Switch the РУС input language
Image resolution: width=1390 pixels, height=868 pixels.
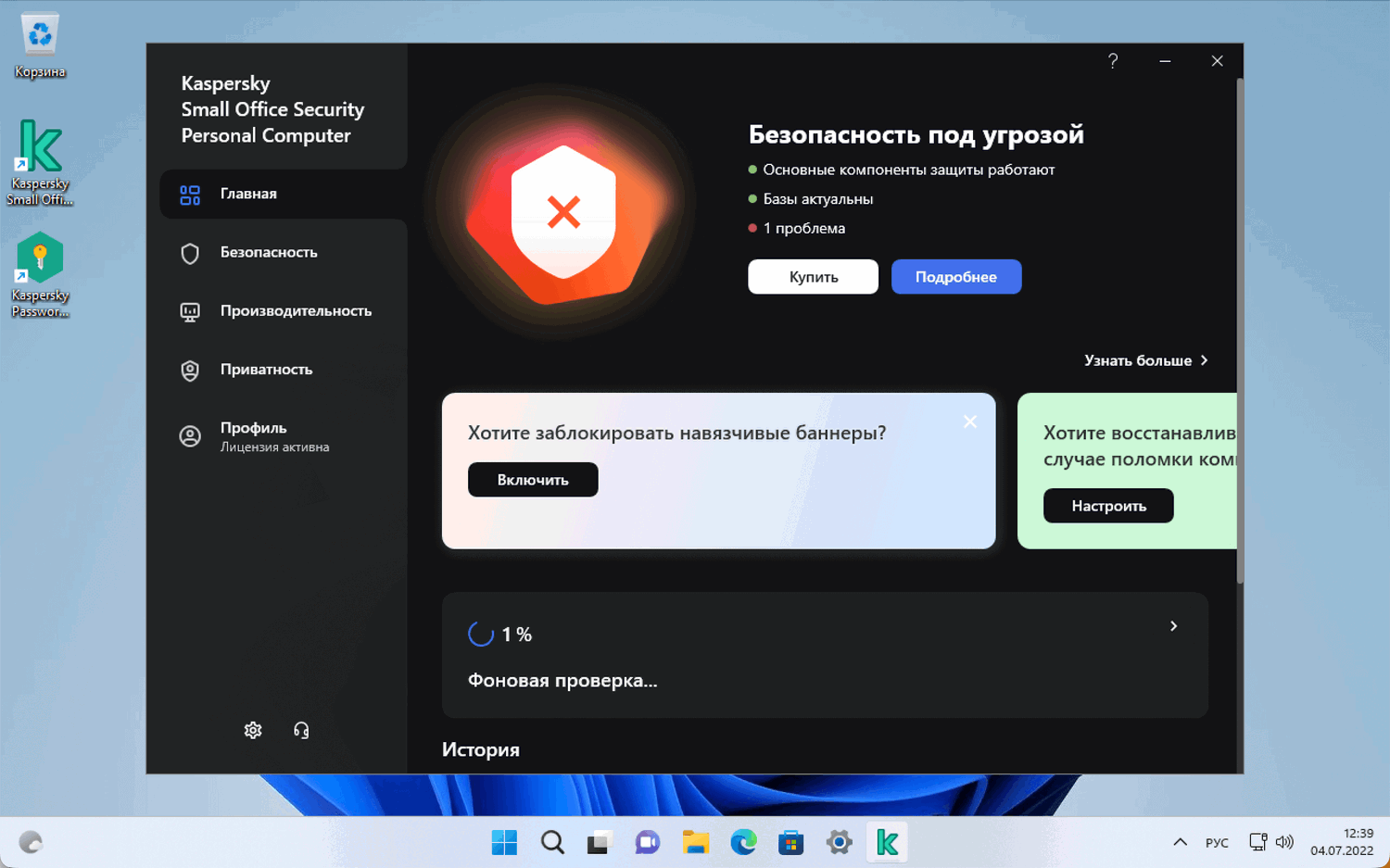[1217, 842]
